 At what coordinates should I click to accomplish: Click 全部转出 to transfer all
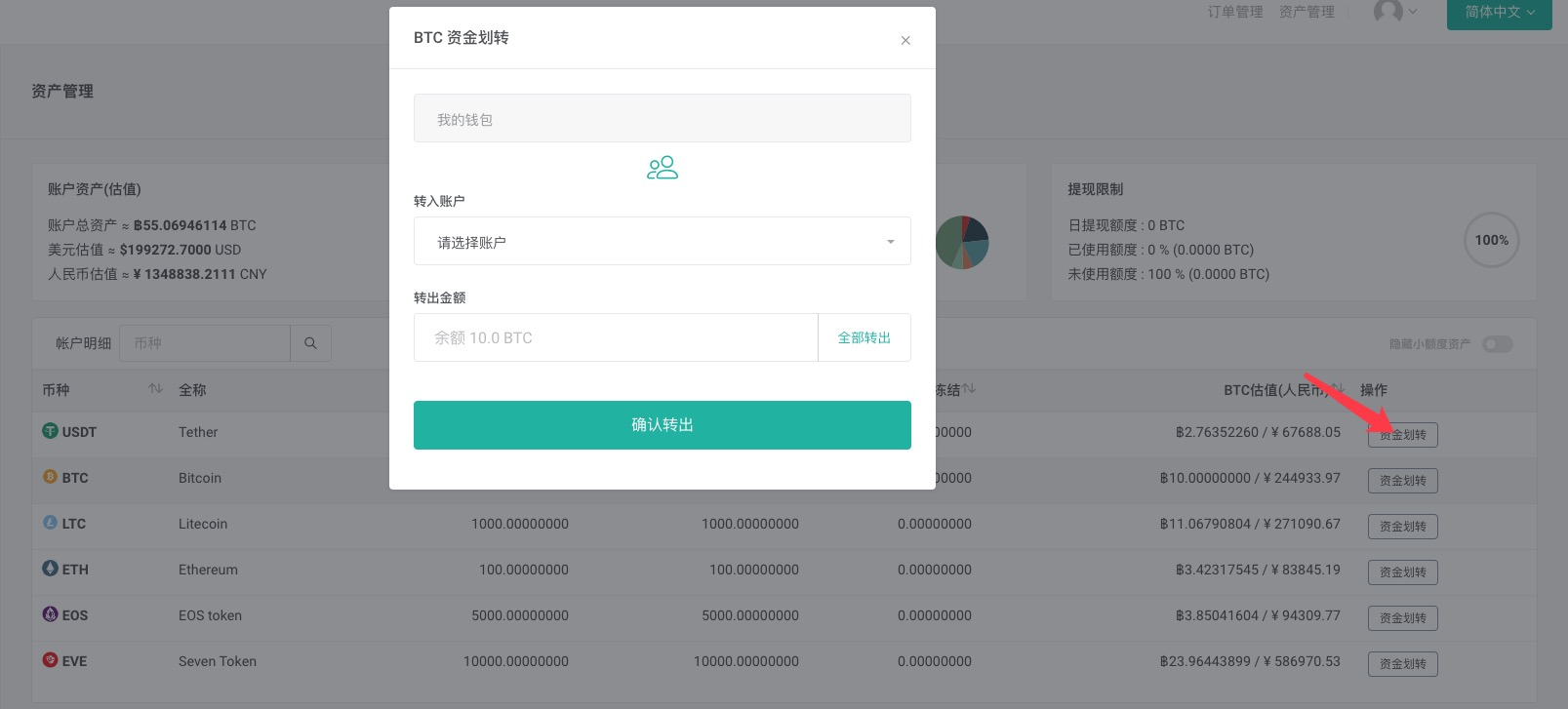point(864,337)
